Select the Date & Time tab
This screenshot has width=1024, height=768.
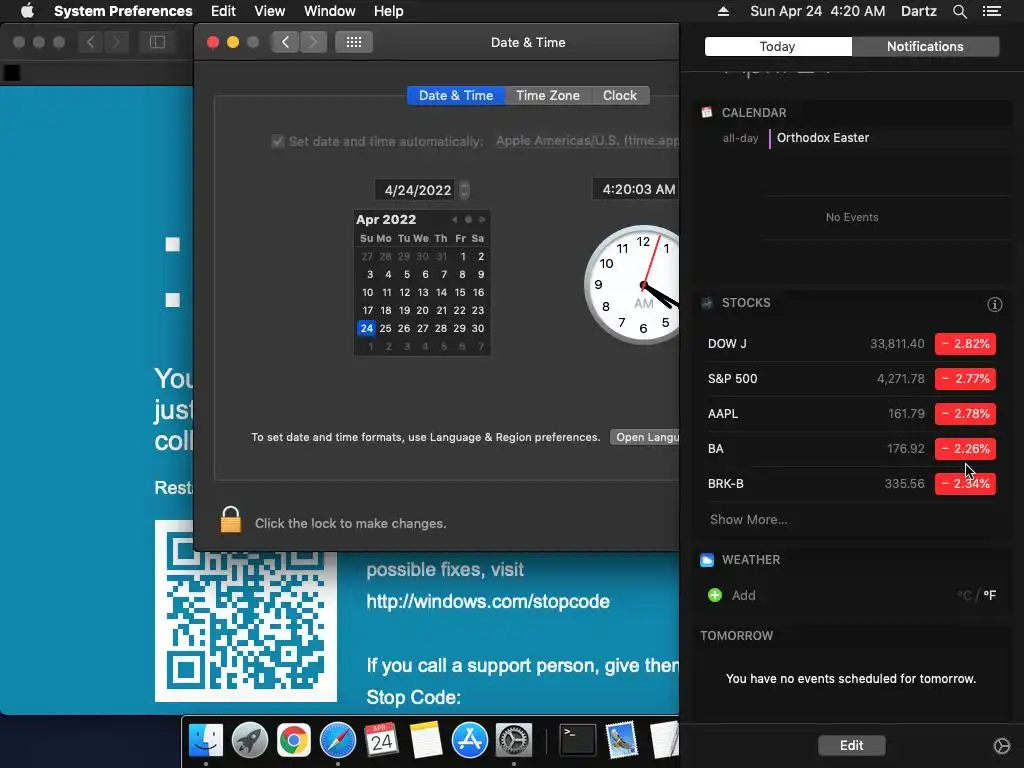(456, 95)
